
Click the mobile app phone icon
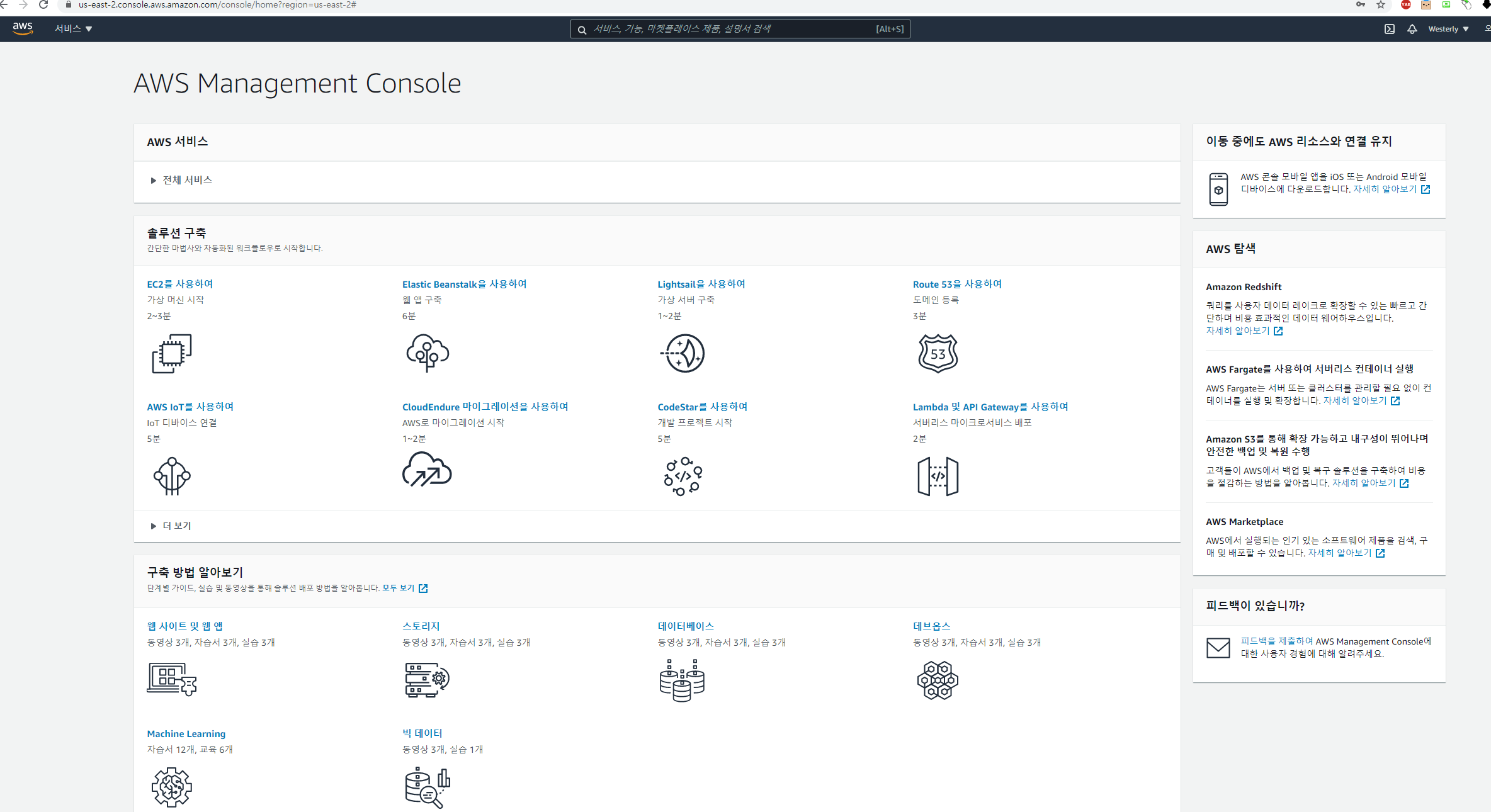pyautogui.click(x=1218, y=188)
